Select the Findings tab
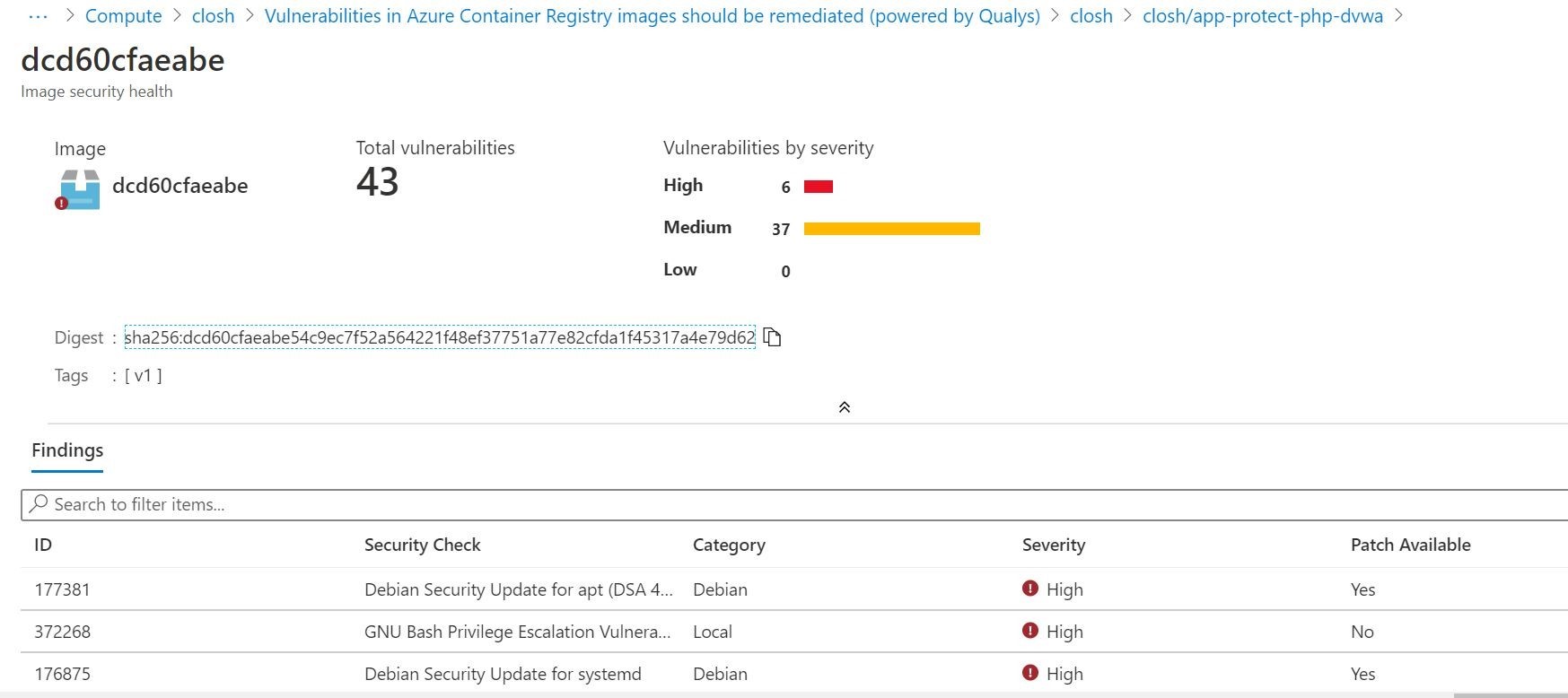Viewport: 1568px width, 698px height. pos(67,450)
